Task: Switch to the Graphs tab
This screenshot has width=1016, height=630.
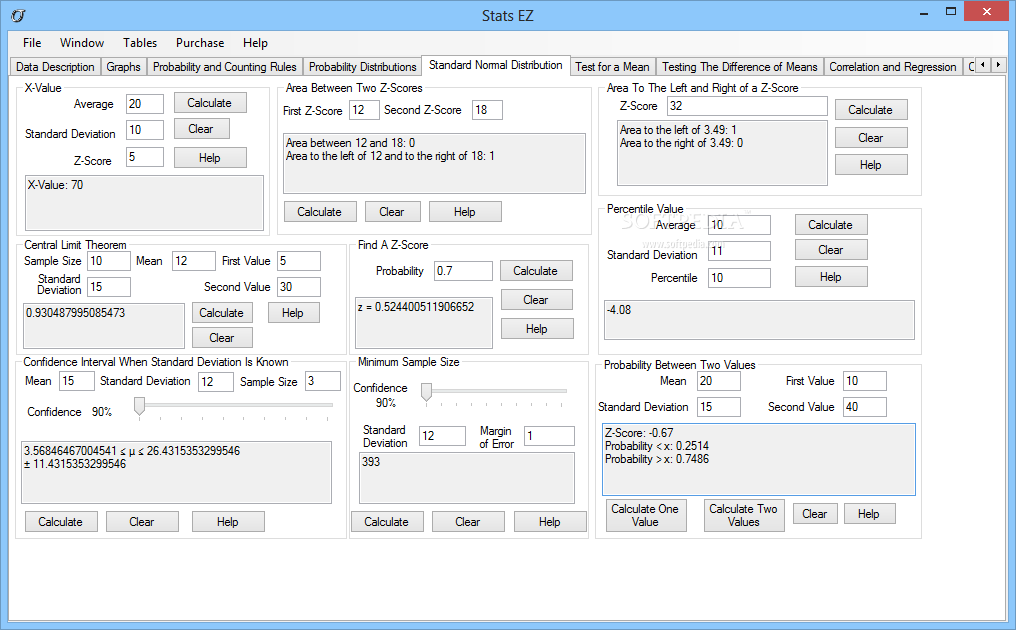Action: click(123, 67)
